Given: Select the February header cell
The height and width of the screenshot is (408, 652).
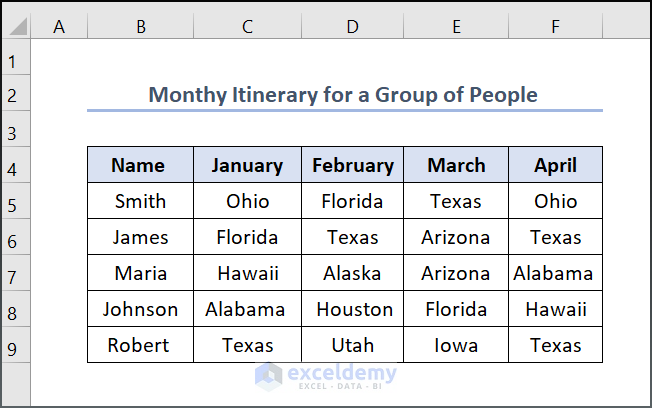Looking at the screenshot, I should [352, 166].
